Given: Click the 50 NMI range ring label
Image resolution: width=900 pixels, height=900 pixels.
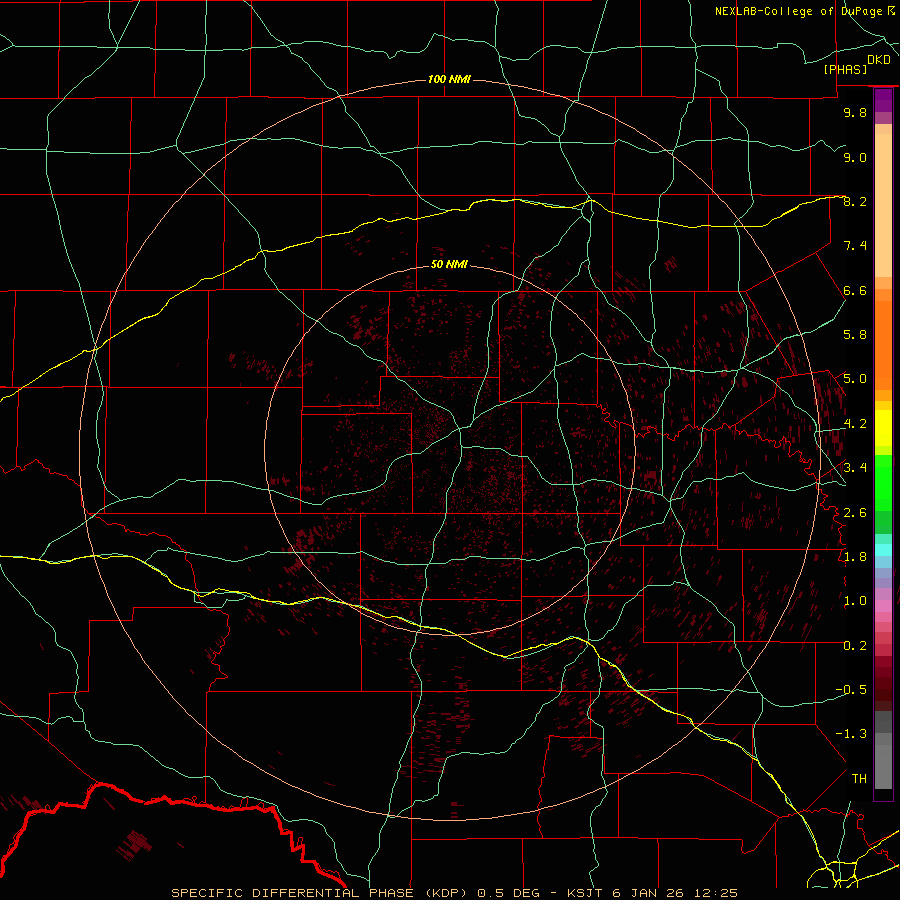Looking at the screenshot, I should [449, 264].
